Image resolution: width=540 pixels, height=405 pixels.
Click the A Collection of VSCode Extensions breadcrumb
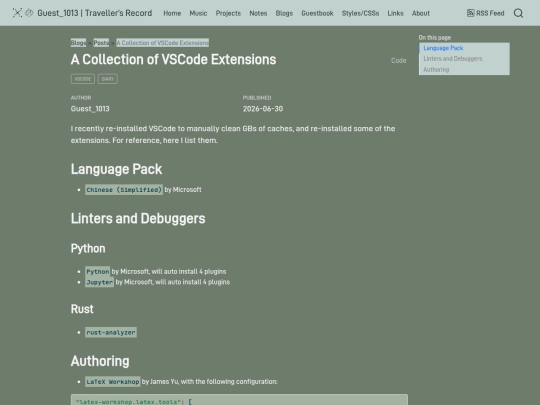click(x=163, y=43)
